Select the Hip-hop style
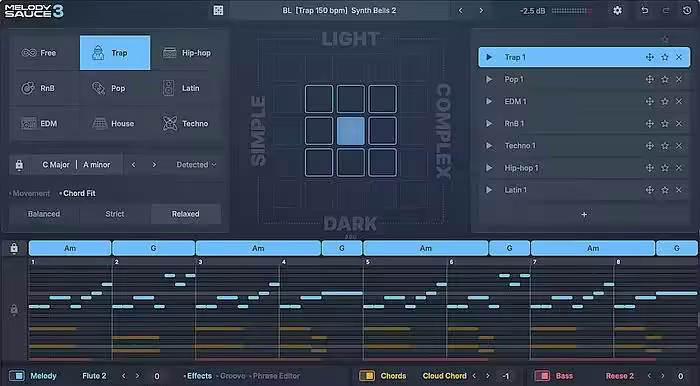 (x=186, y=53)
